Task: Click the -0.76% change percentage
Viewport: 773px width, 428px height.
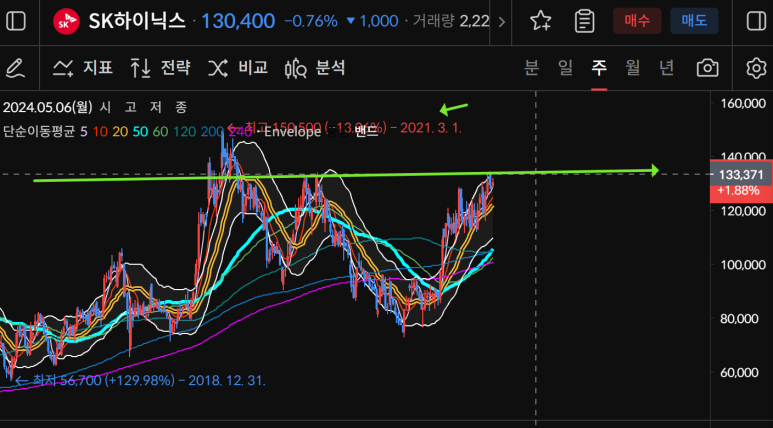Action: pyautogui.click(x=311, y=21)
